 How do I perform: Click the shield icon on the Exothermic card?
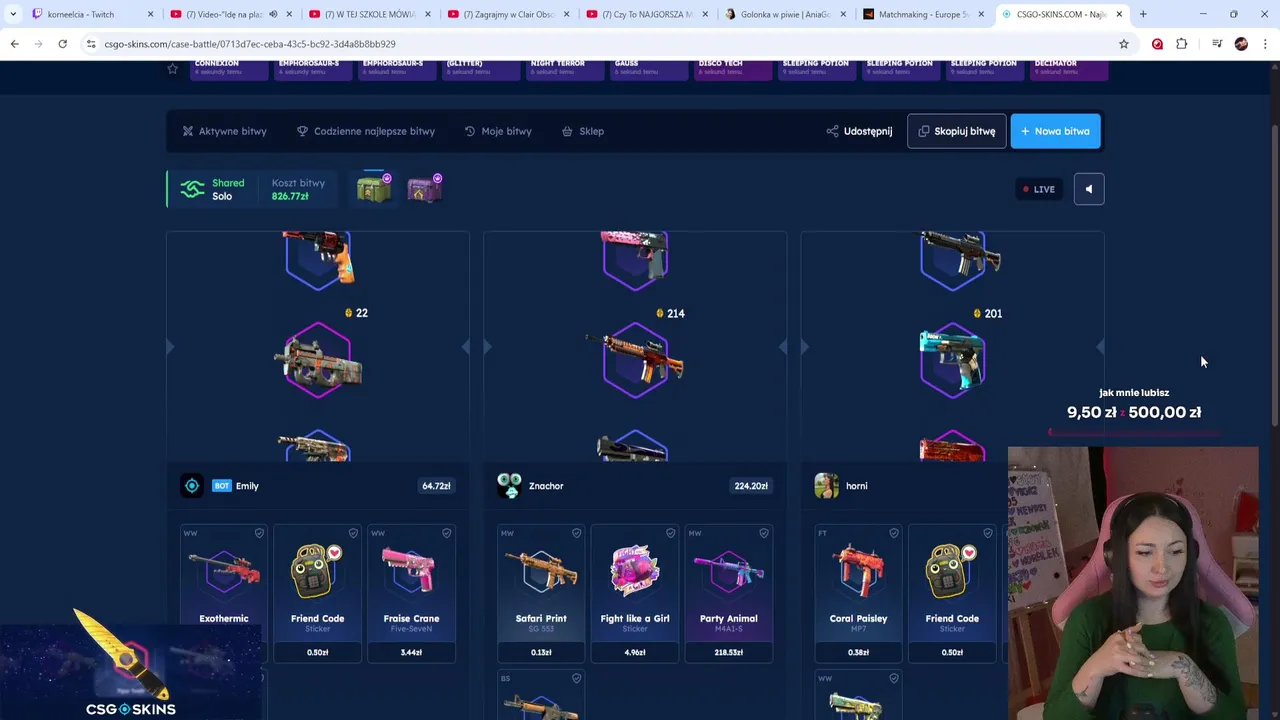(259, 533)
